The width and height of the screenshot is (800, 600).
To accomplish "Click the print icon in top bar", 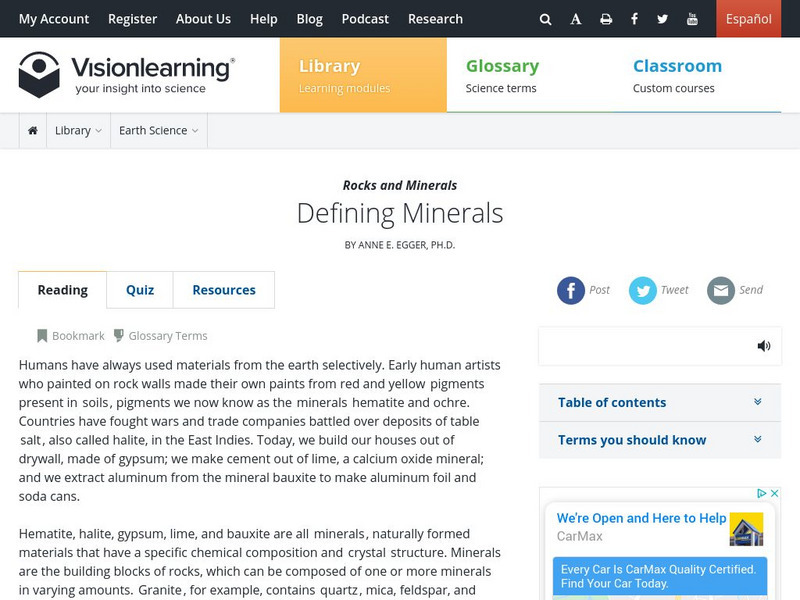I will tap(606, 19).
